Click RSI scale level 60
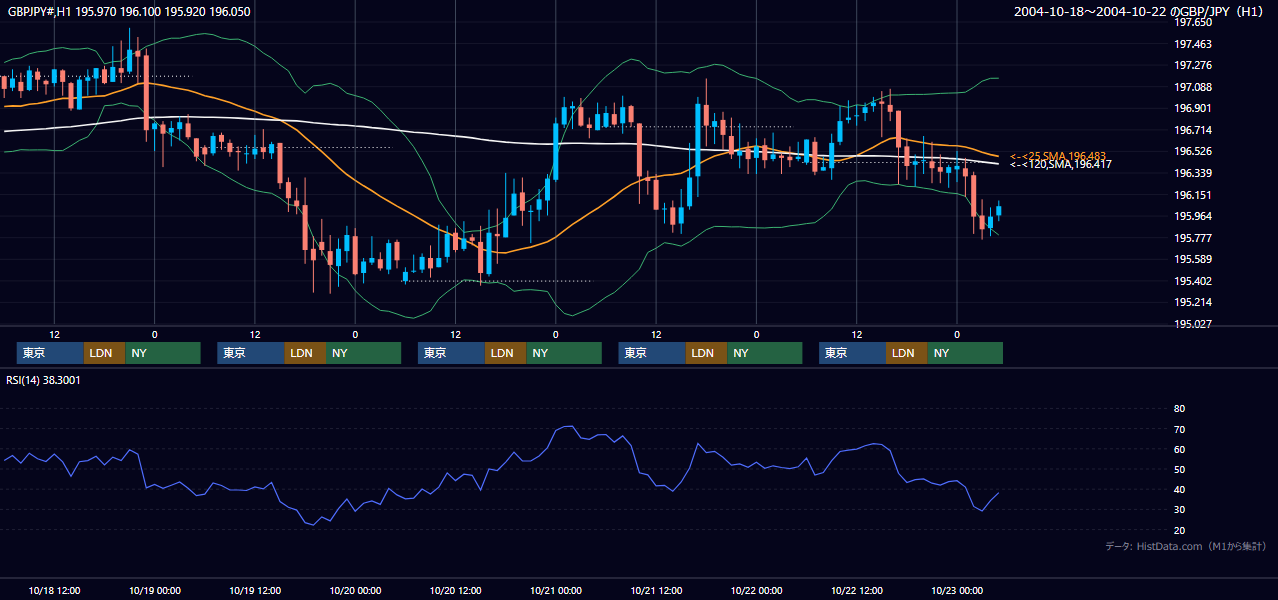The height and width of the screenshot is (600, 1278). pyautogui.click(x=1179, y=449)
